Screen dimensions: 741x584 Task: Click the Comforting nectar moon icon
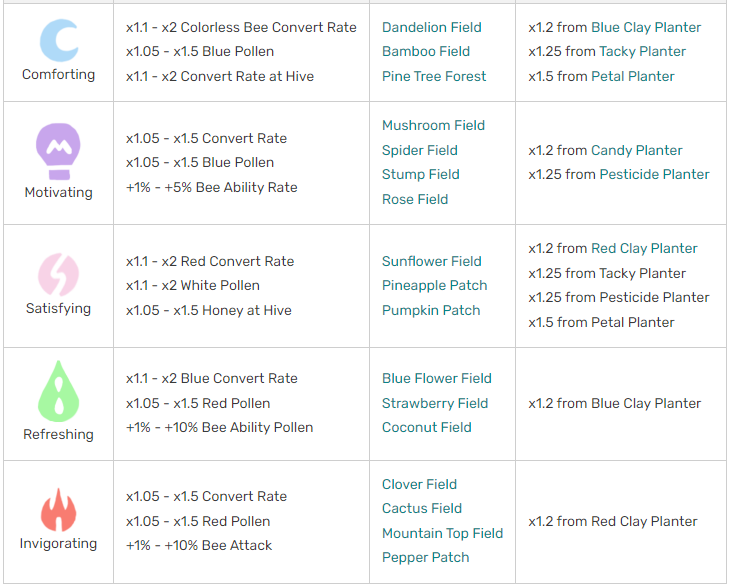pos(58,40)
